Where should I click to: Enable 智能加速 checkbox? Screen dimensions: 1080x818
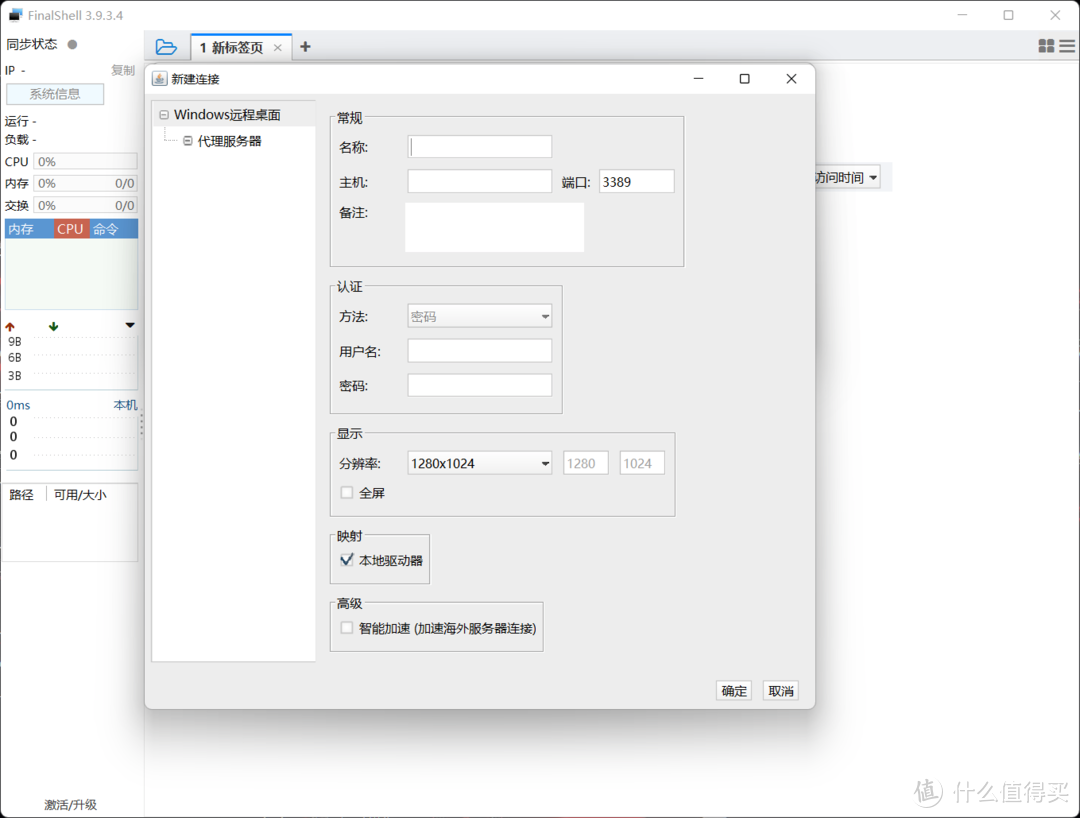click(347, 627)
